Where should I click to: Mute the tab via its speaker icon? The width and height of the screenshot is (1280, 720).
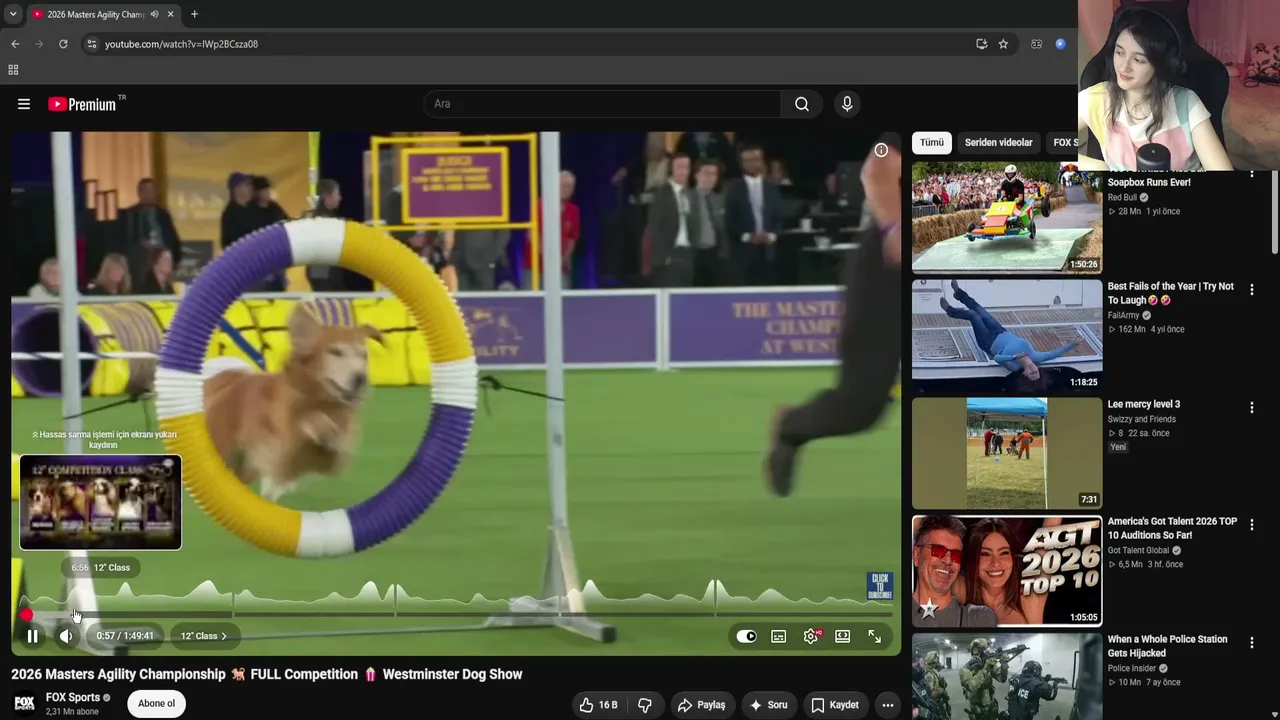click(x=154, y=14)
